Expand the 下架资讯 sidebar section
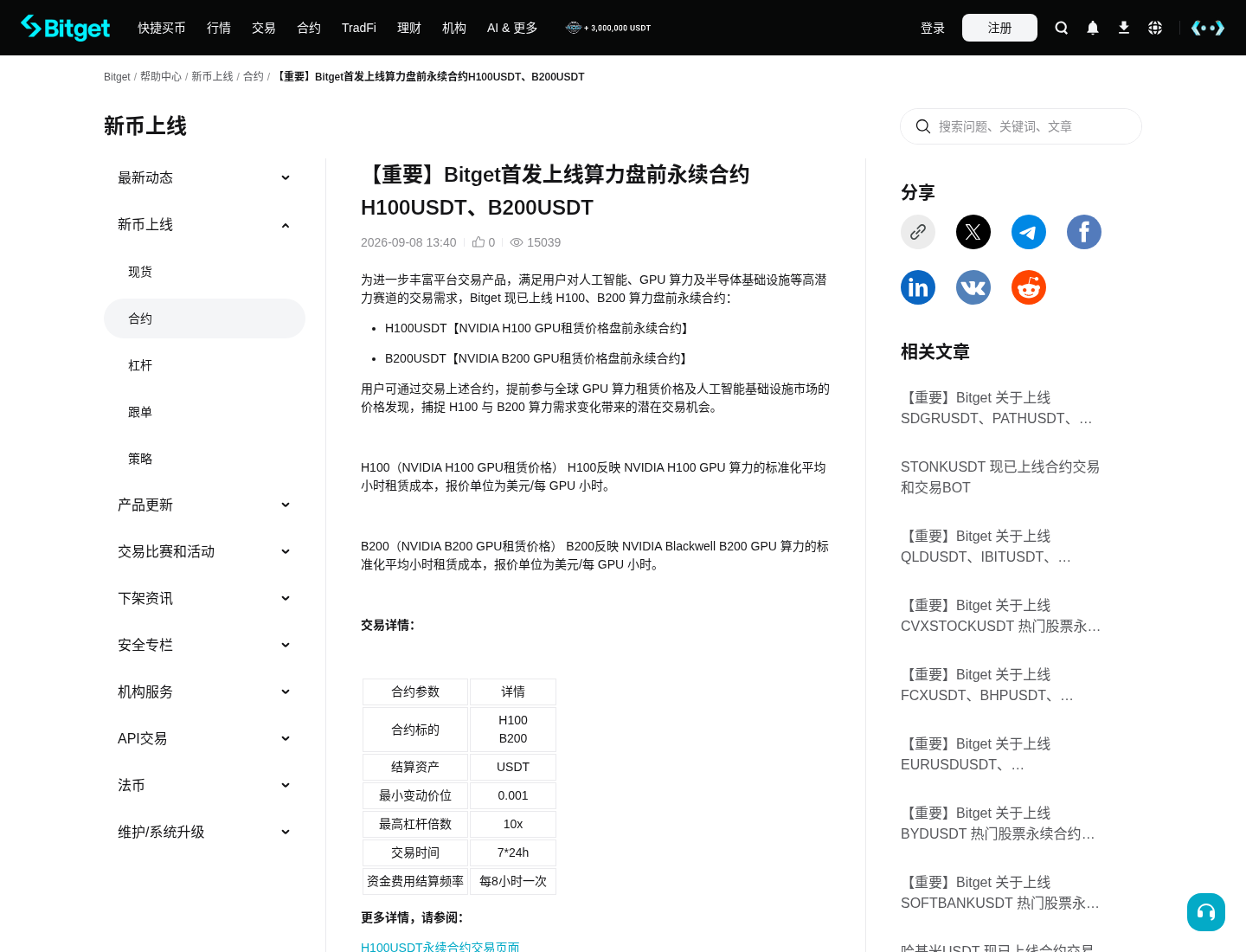 [x=204, y=598]
